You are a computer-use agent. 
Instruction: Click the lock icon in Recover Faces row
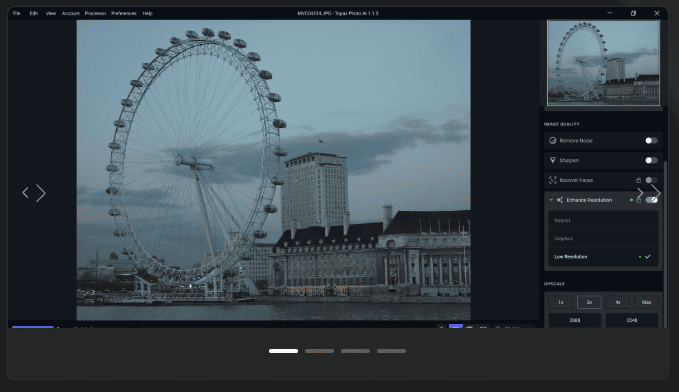(638, 180)
